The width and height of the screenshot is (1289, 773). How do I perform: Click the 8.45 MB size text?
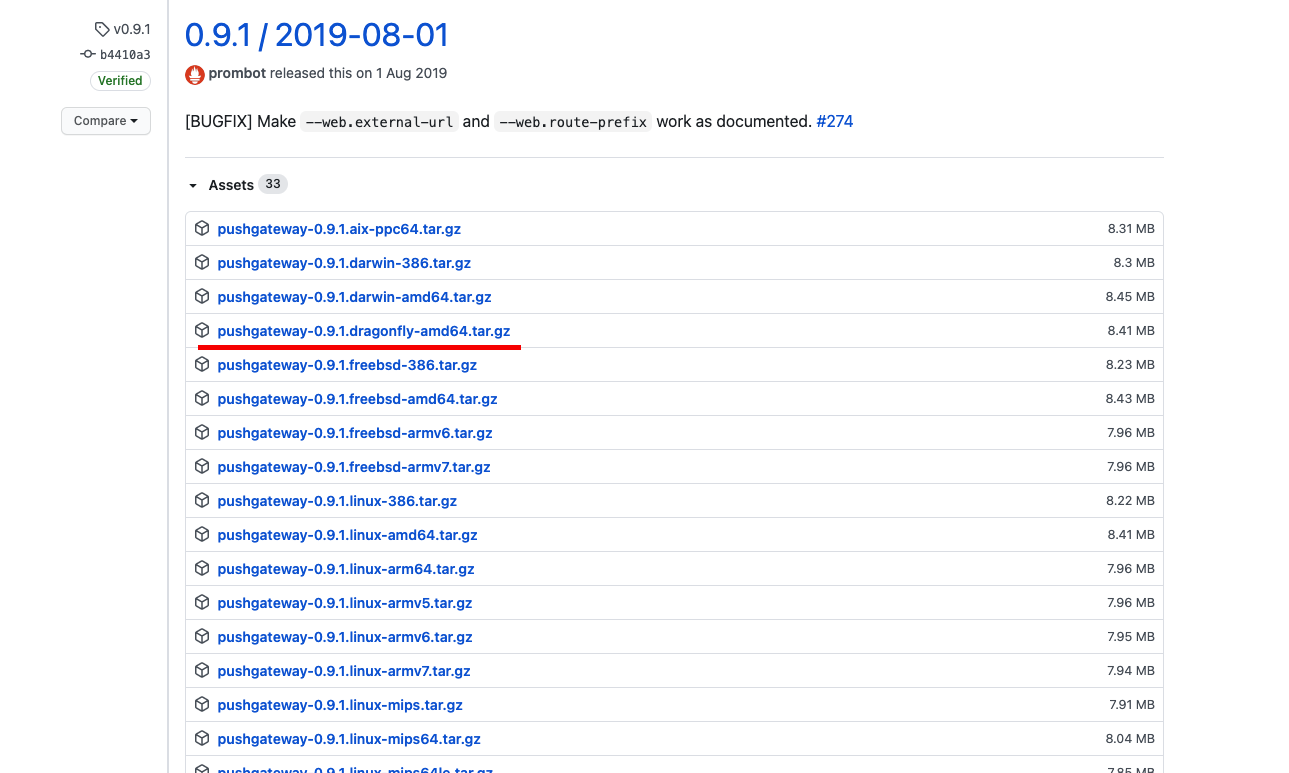(1130, 297)
